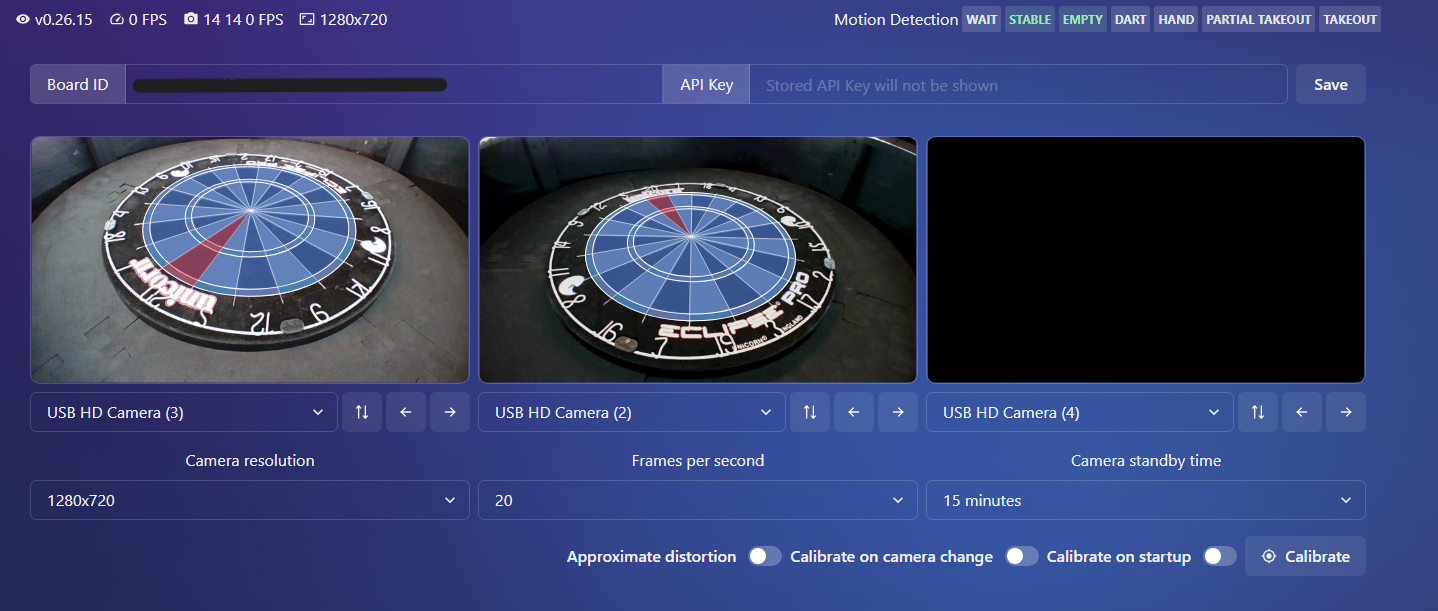This screenshot has width=1438, height=611.
Task: Click the Camera resolution label
Action: [x=250, y=461]
